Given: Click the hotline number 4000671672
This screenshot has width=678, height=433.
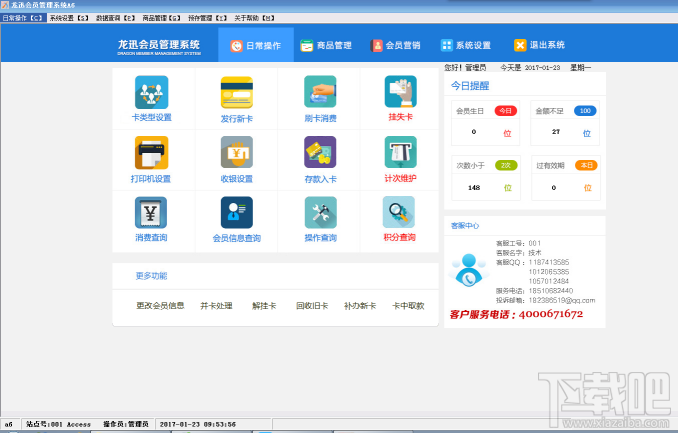Looking at the screenshot, I should point(551,314).
